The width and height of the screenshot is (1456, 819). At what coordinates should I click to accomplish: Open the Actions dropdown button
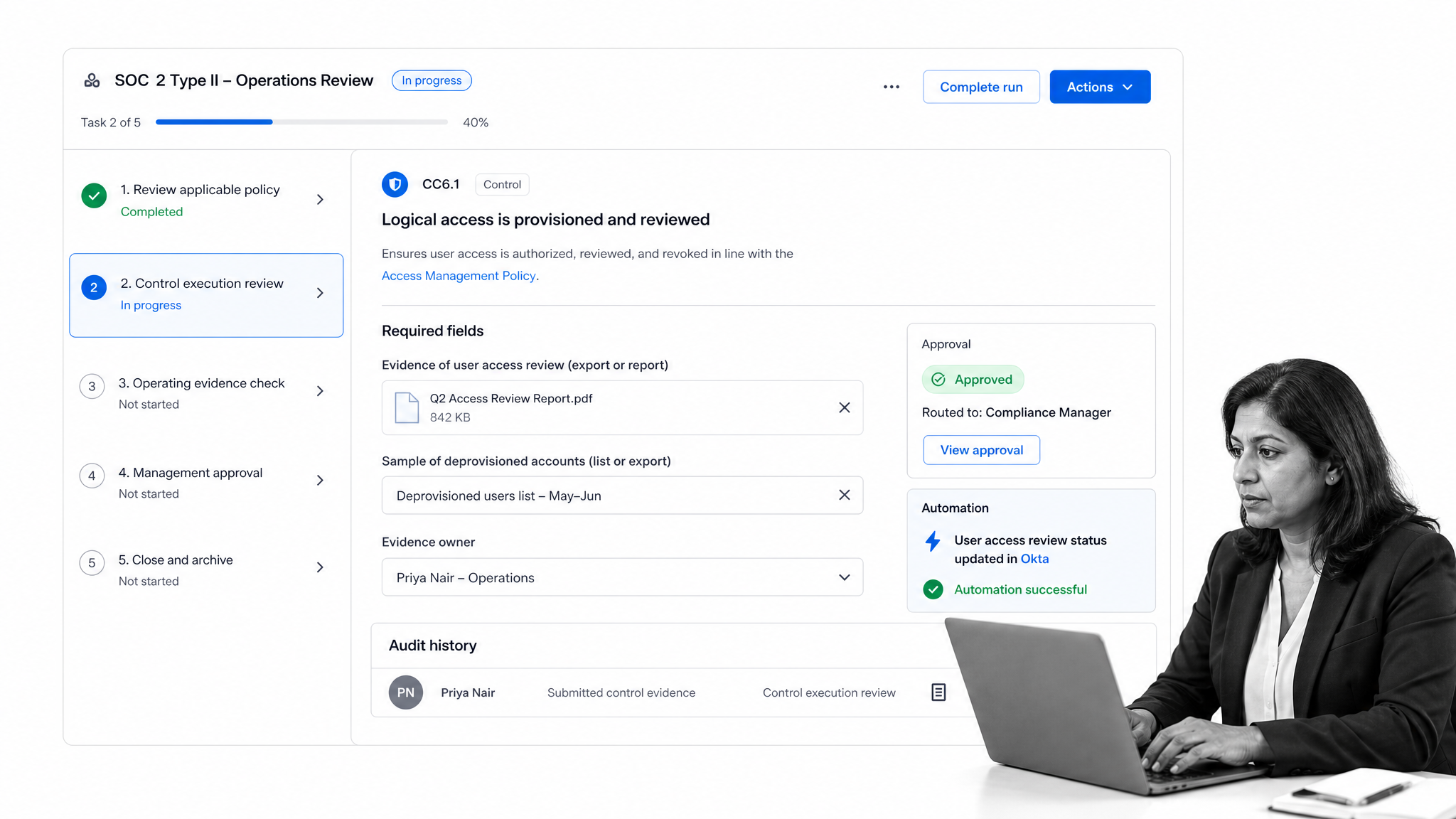(x=1100, y=87)
